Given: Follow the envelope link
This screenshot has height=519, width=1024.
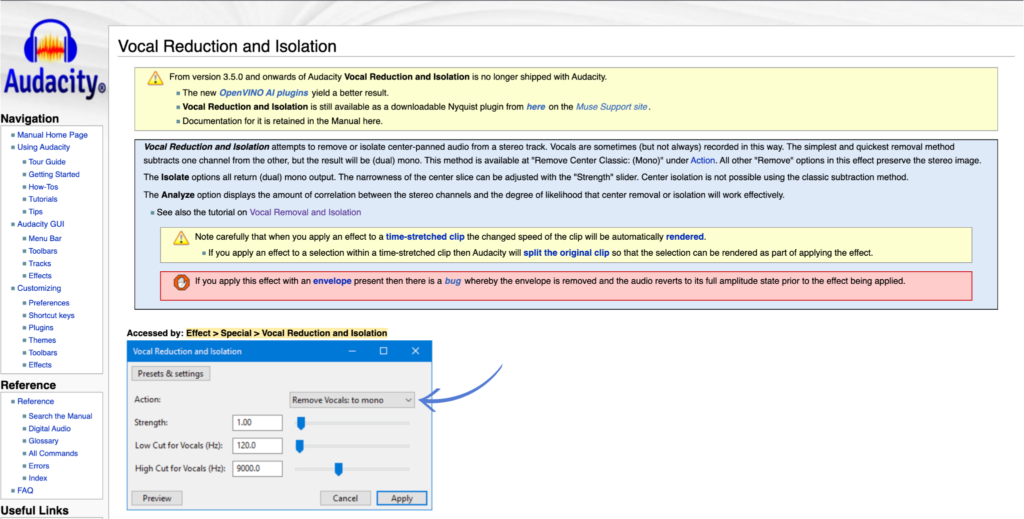Looking at the screenshot, I should (332, 282).
